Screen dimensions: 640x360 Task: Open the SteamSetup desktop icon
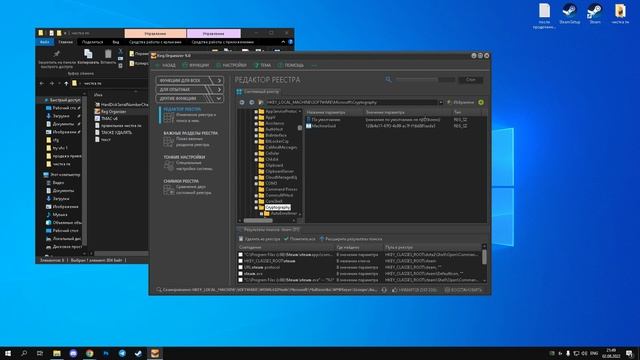point(569,13)
